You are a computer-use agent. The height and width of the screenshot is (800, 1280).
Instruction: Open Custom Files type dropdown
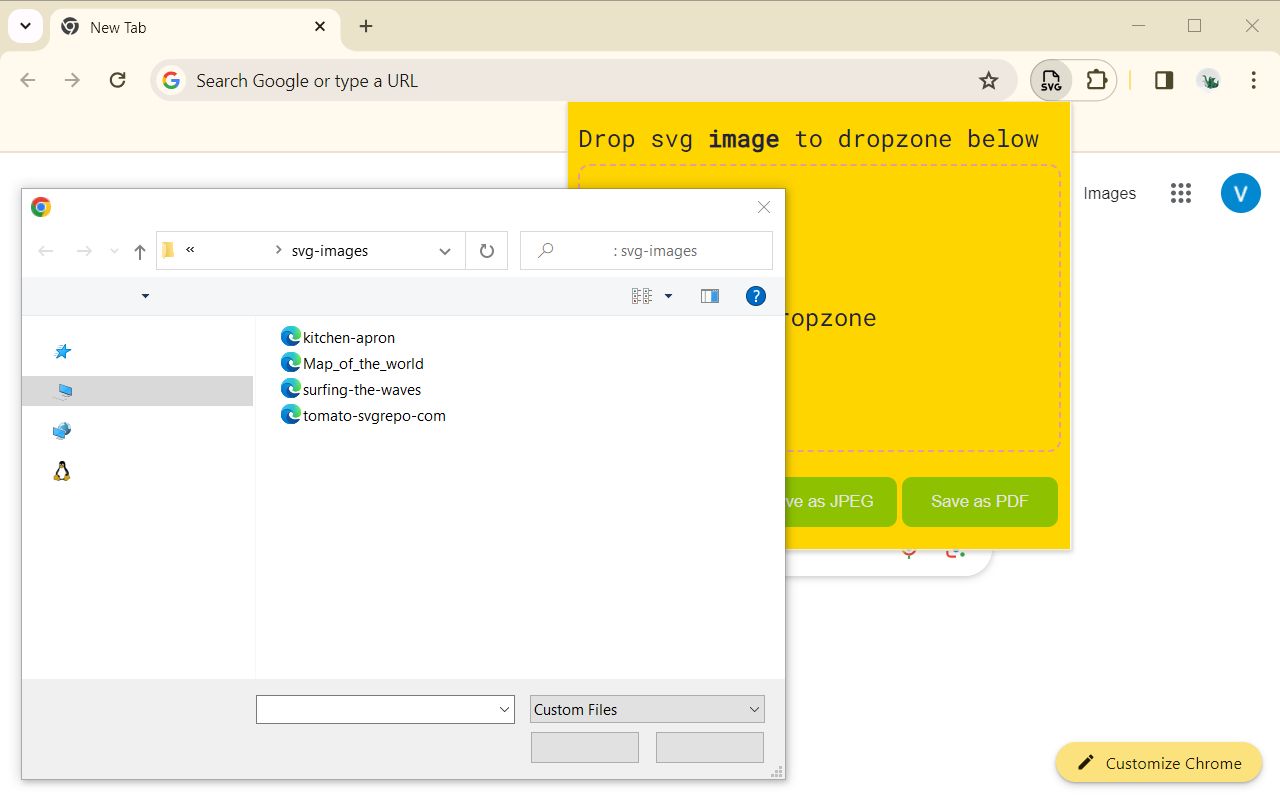(x=647, y=710)
